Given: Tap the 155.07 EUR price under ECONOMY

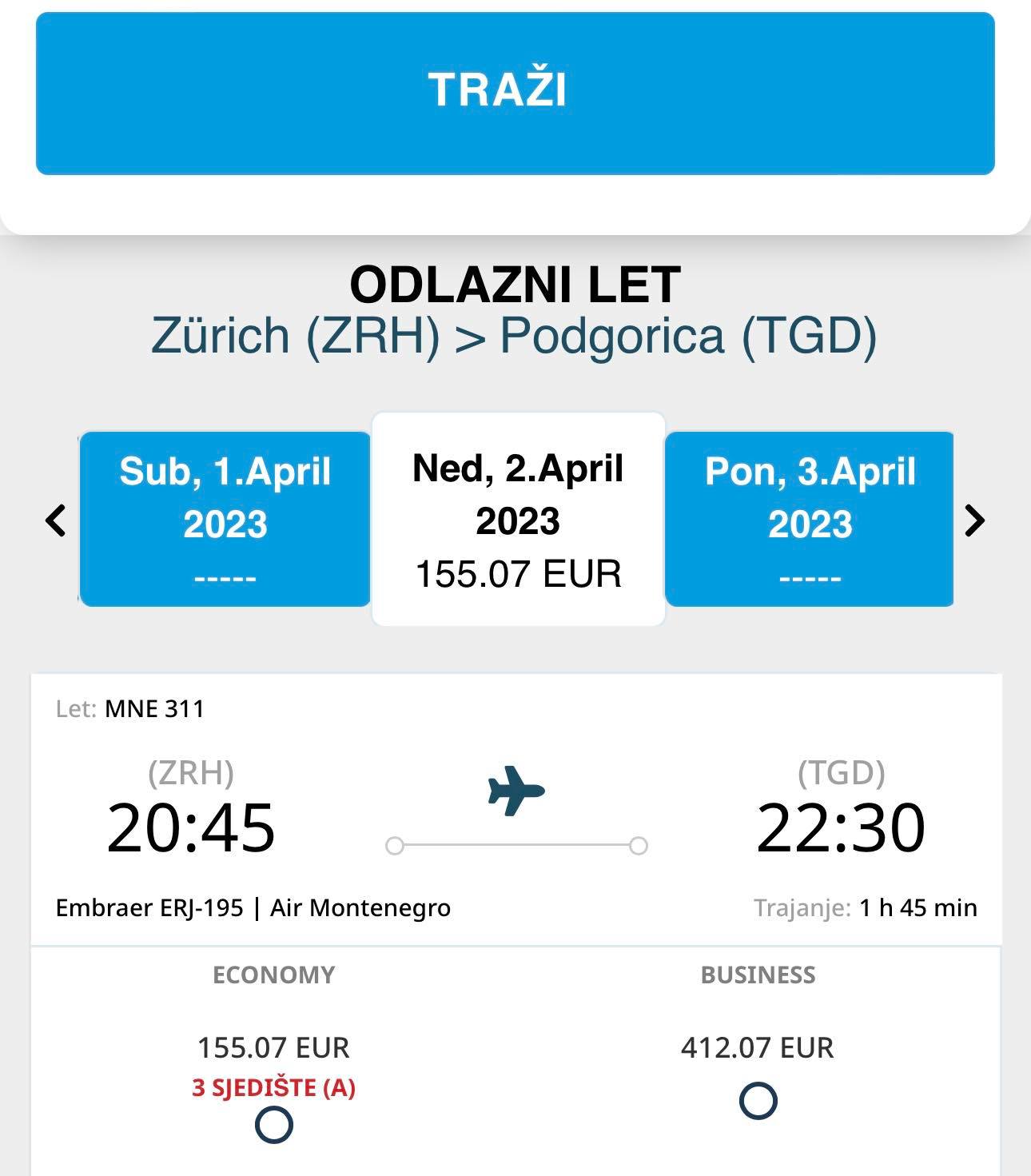Looking at the screenshot, I should pyautogui.click(x=273, y=1047).
